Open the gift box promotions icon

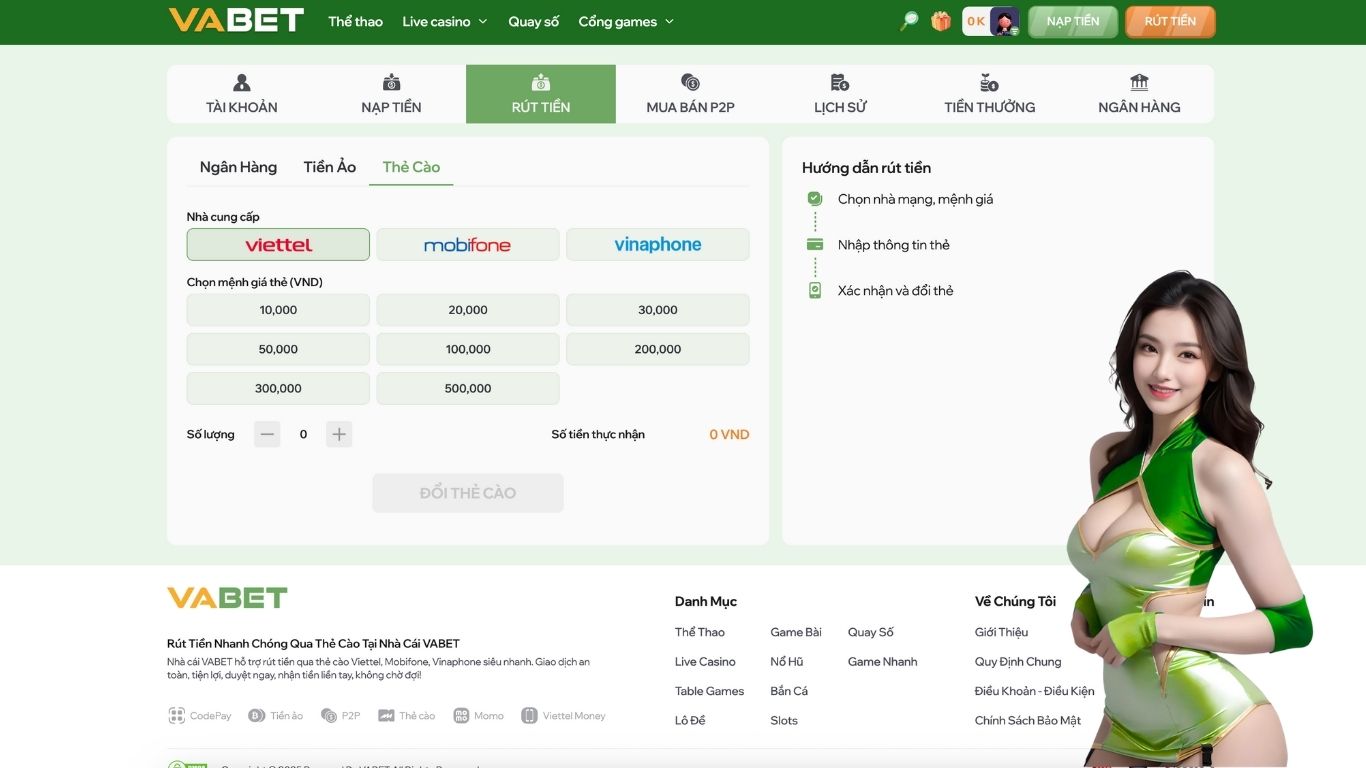(941, 21)
